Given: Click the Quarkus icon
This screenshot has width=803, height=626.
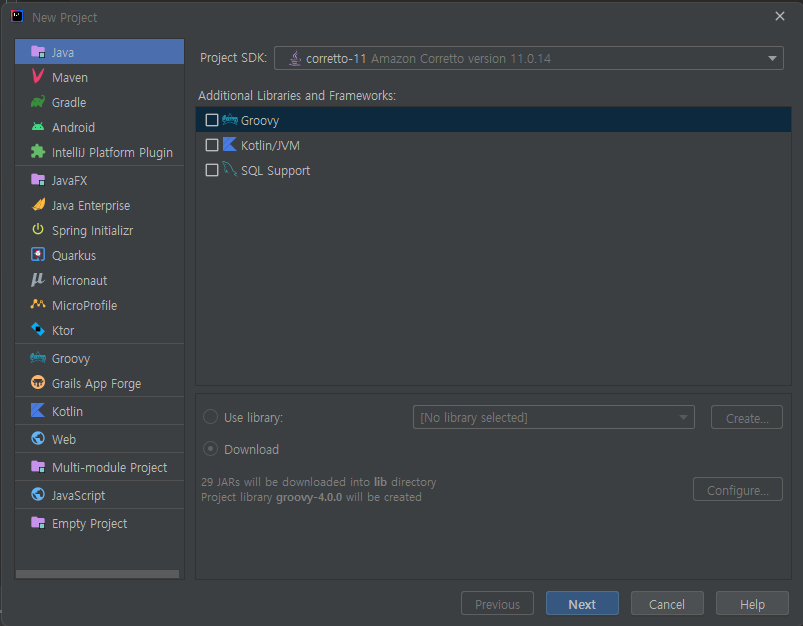Looking at the screenshot, I should coord(38,255).
